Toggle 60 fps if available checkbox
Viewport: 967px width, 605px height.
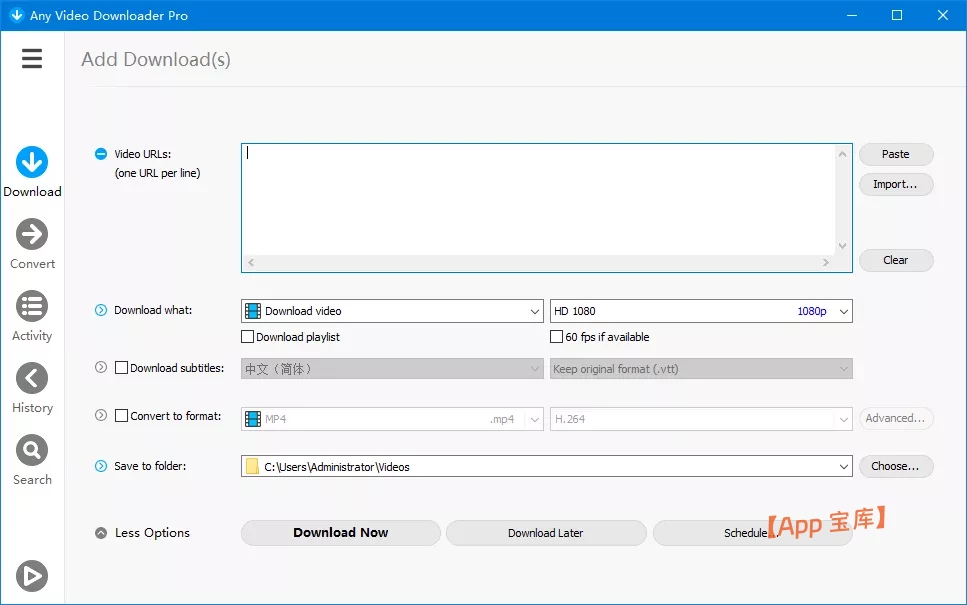point(557,337)
